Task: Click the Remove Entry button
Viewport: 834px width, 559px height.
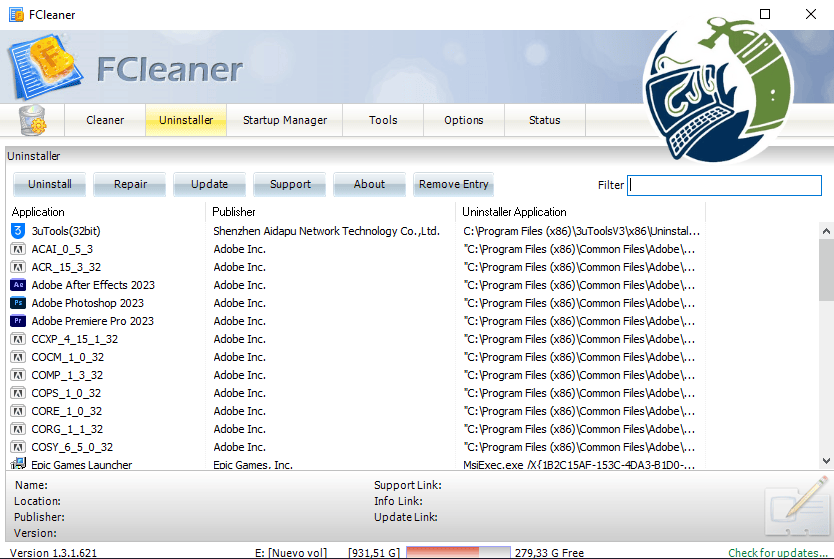Action: tap(453, 184)
